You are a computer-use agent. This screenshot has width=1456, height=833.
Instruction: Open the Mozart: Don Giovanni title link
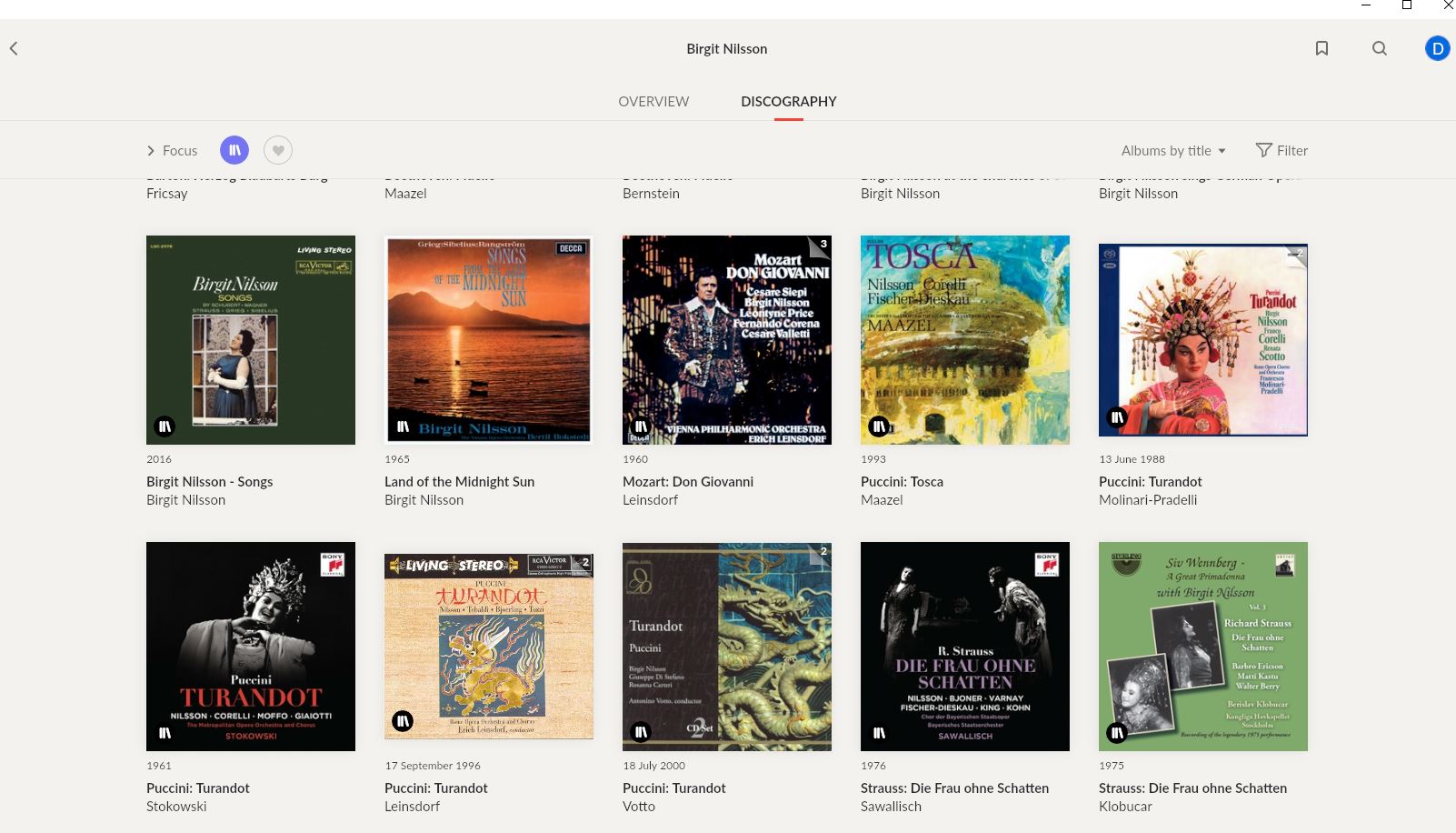pos(688,481)
